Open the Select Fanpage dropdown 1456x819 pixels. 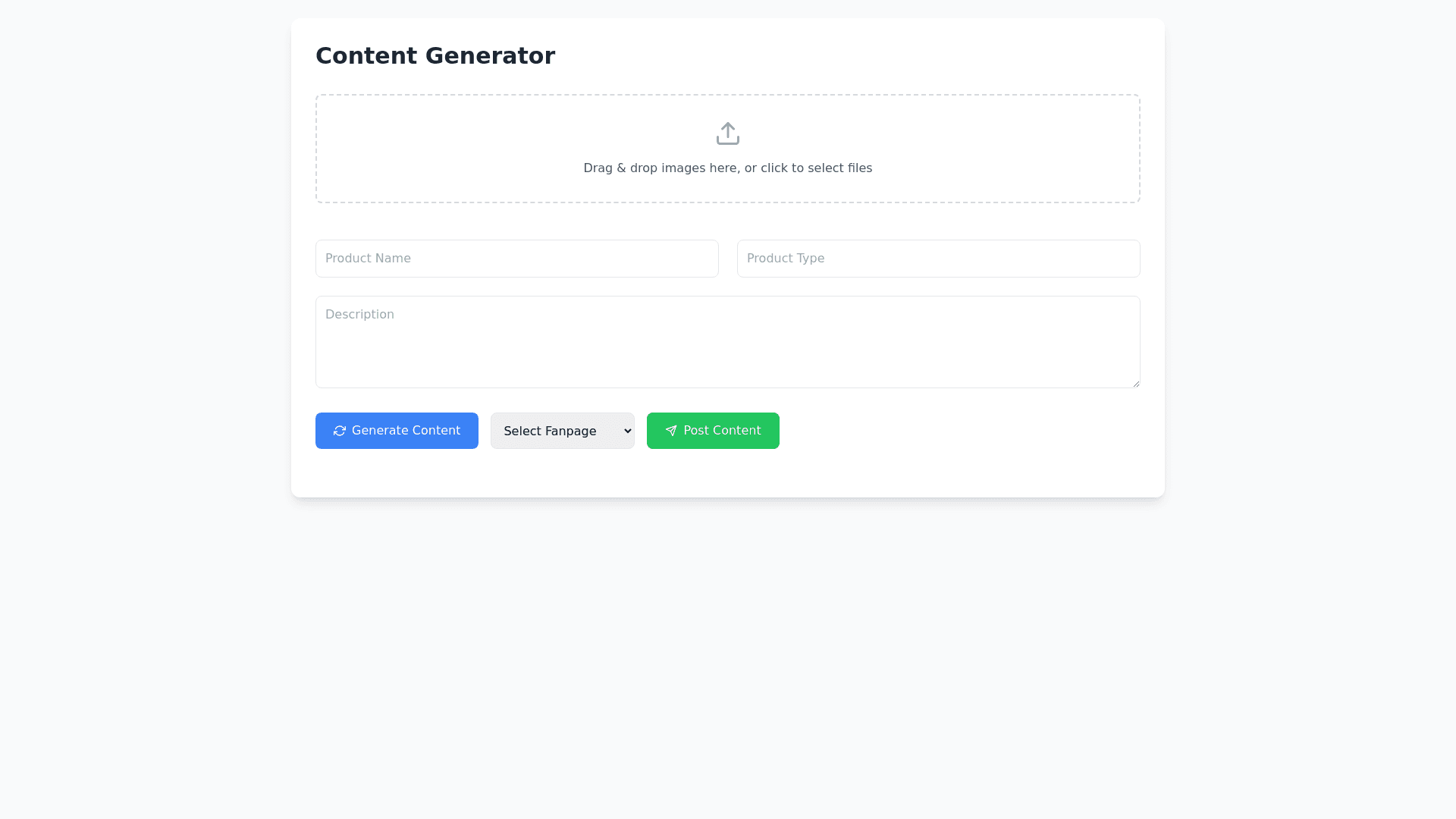click(562, 431)
